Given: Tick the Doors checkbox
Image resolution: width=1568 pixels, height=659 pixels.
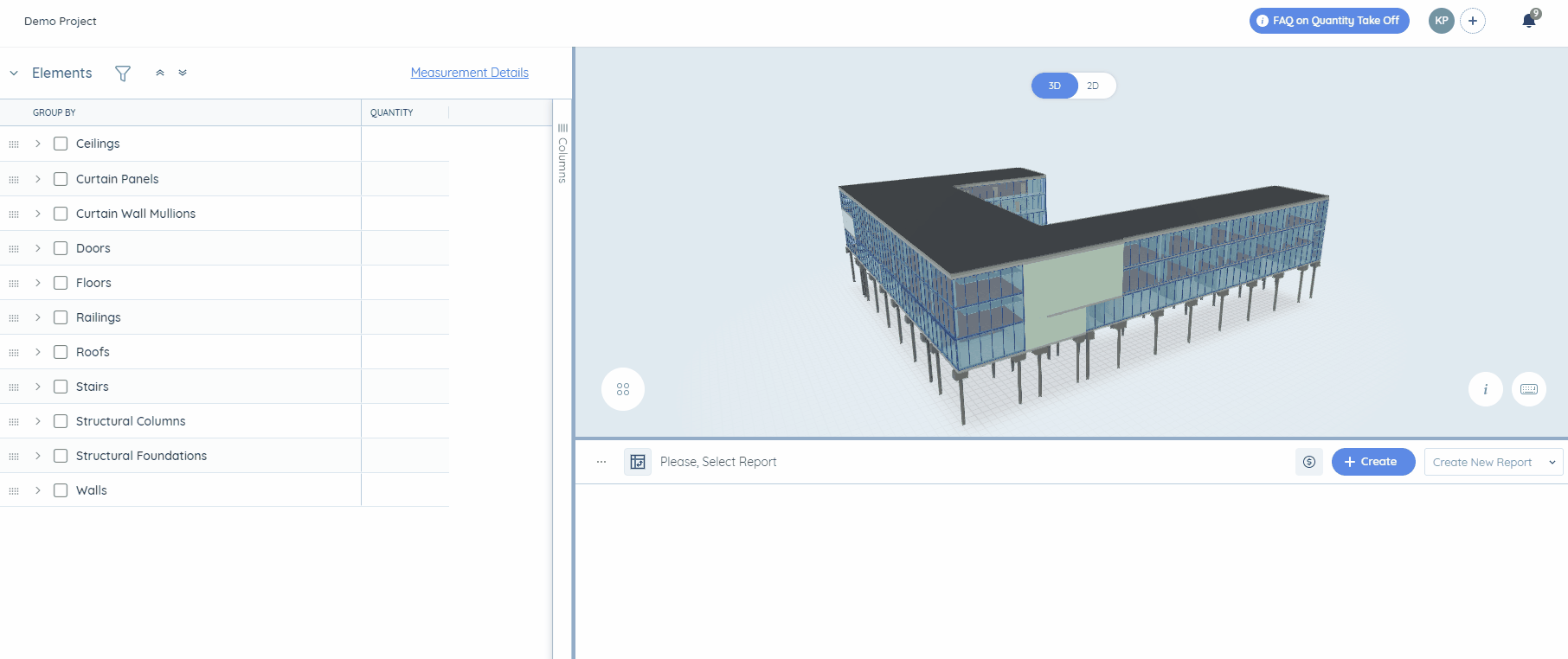Looking at the screenshot, I should click(x=61, y=248).
